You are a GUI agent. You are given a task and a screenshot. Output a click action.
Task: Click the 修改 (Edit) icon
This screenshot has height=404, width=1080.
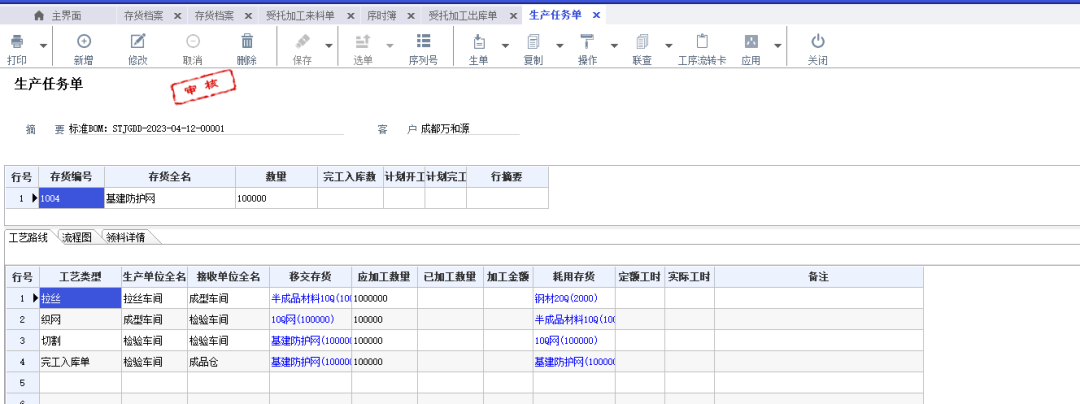tap(138, 42)
